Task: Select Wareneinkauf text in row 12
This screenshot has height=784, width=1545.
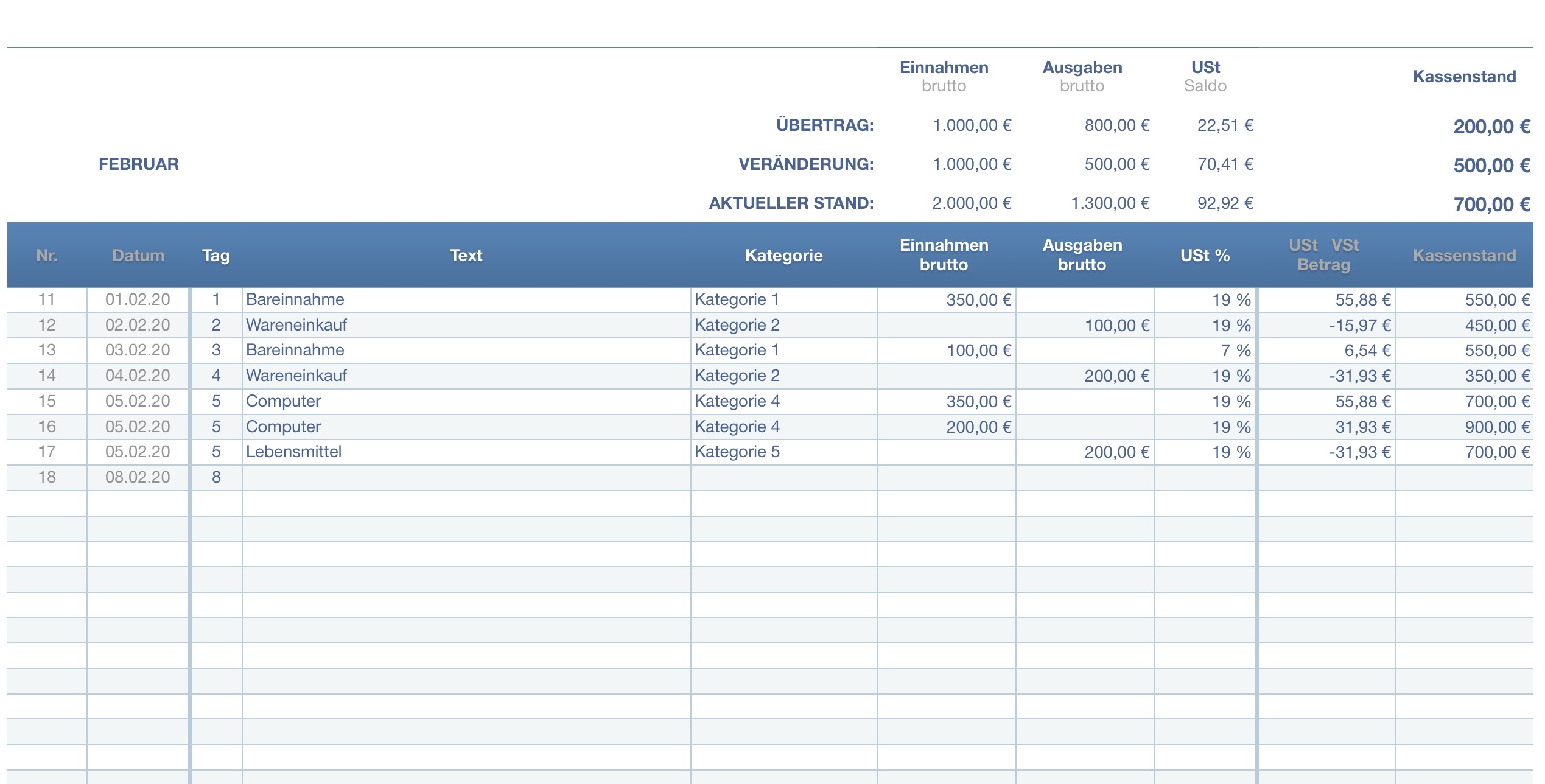Action: 296,325
